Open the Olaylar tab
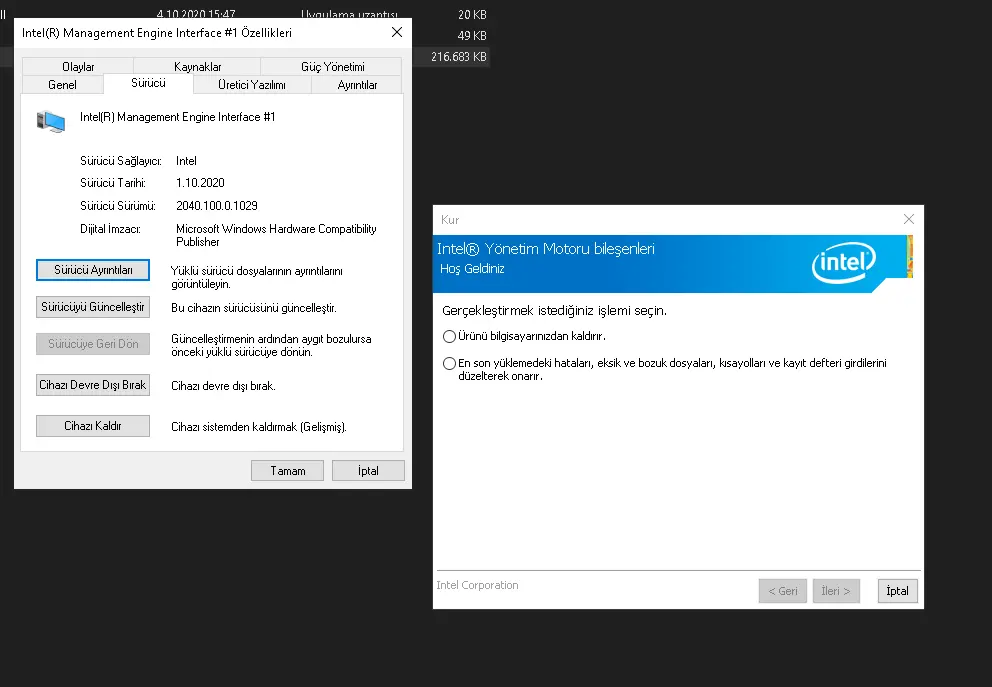The height and width of the screenshot is (687, 992). 78,66
